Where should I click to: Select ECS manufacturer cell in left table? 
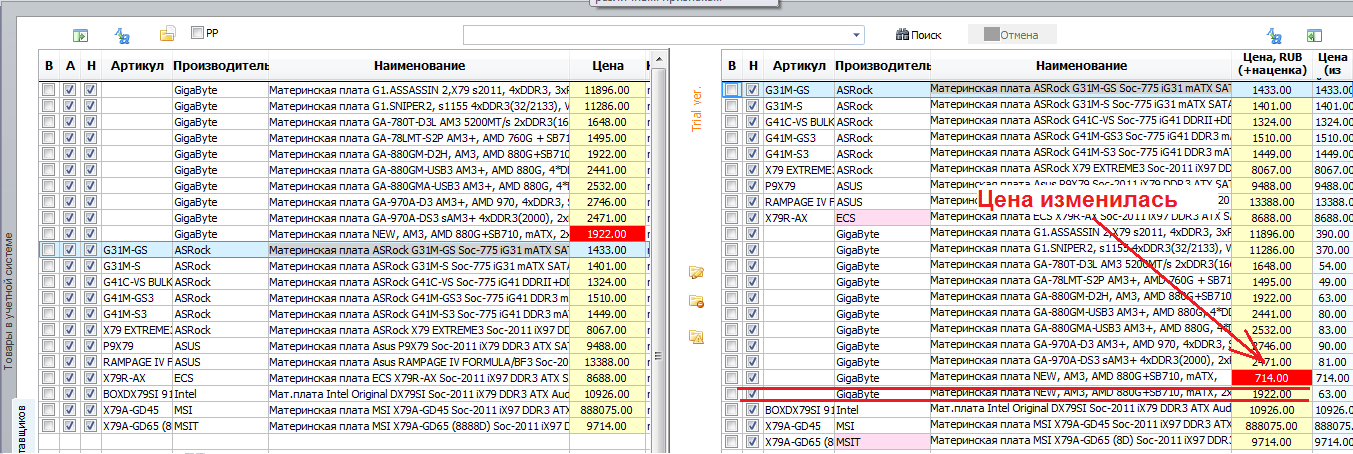(x=219, y=378)
